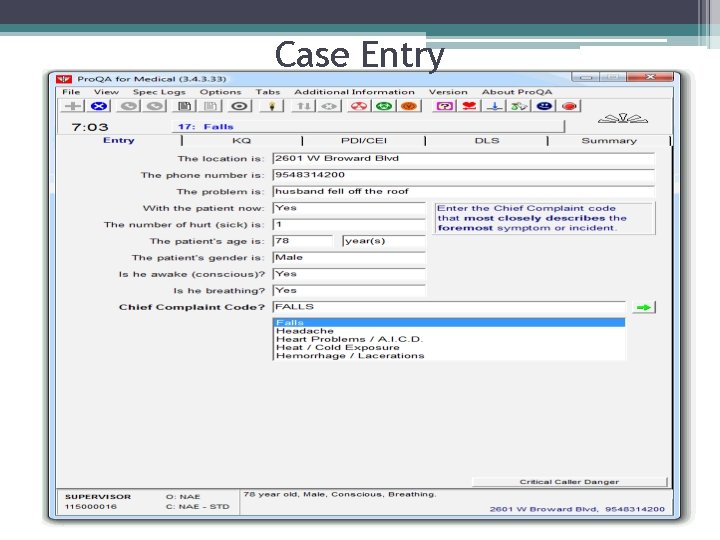The width and height of the screenshot is (720, 540).
Task: Open the Tabs menu
Action: click(268, 92)
